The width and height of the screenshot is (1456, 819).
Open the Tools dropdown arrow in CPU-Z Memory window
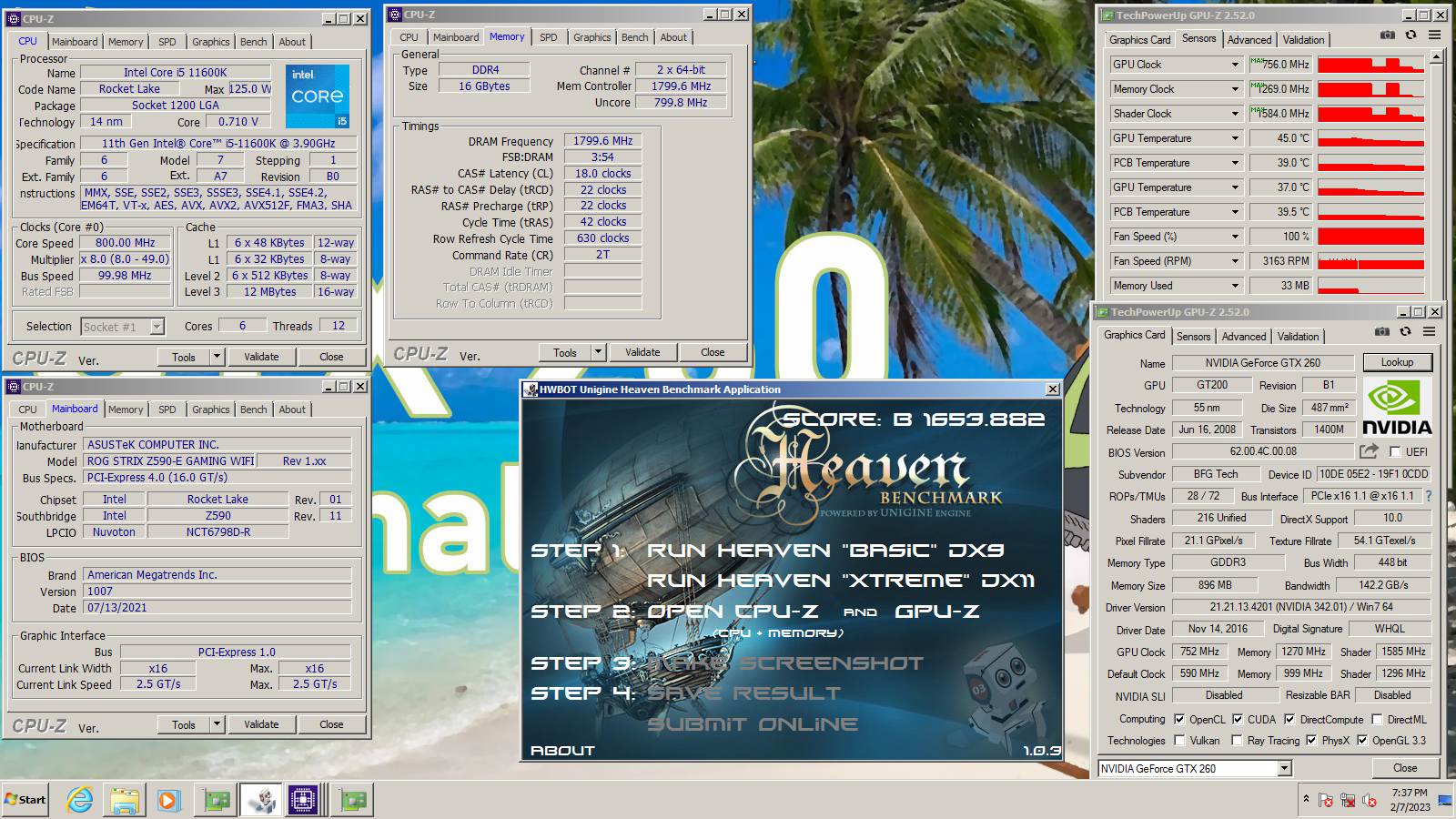(598, 352)
